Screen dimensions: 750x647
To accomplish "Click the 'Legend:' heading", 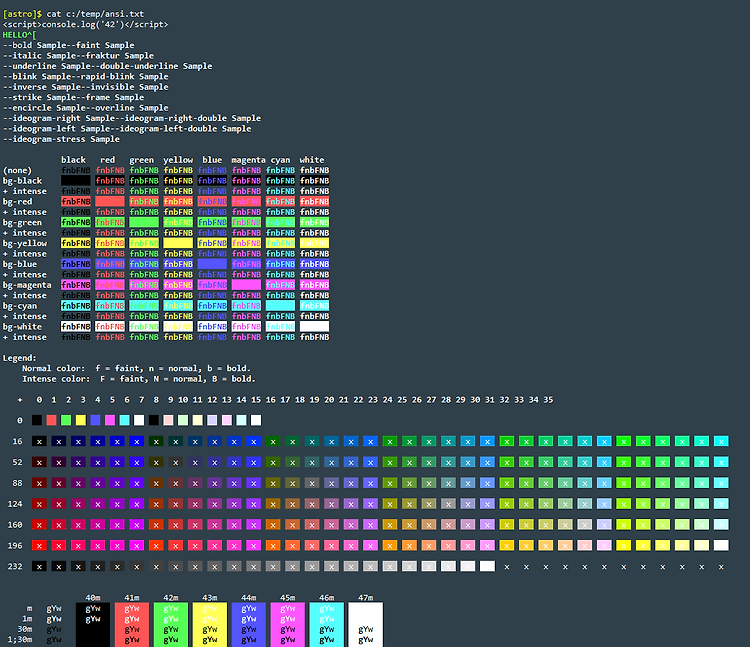I will tap(20, 358).
